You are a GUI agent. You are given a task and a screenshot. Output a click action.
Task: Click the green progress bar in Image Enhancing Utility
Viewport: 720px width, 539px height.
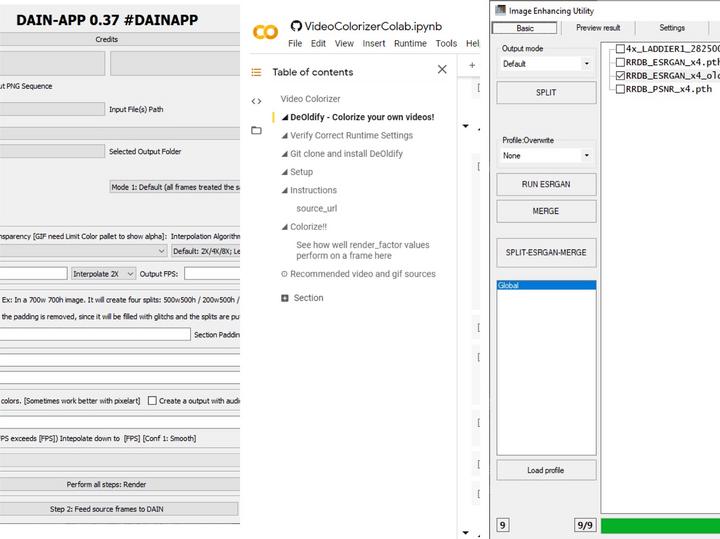[660, 526]
